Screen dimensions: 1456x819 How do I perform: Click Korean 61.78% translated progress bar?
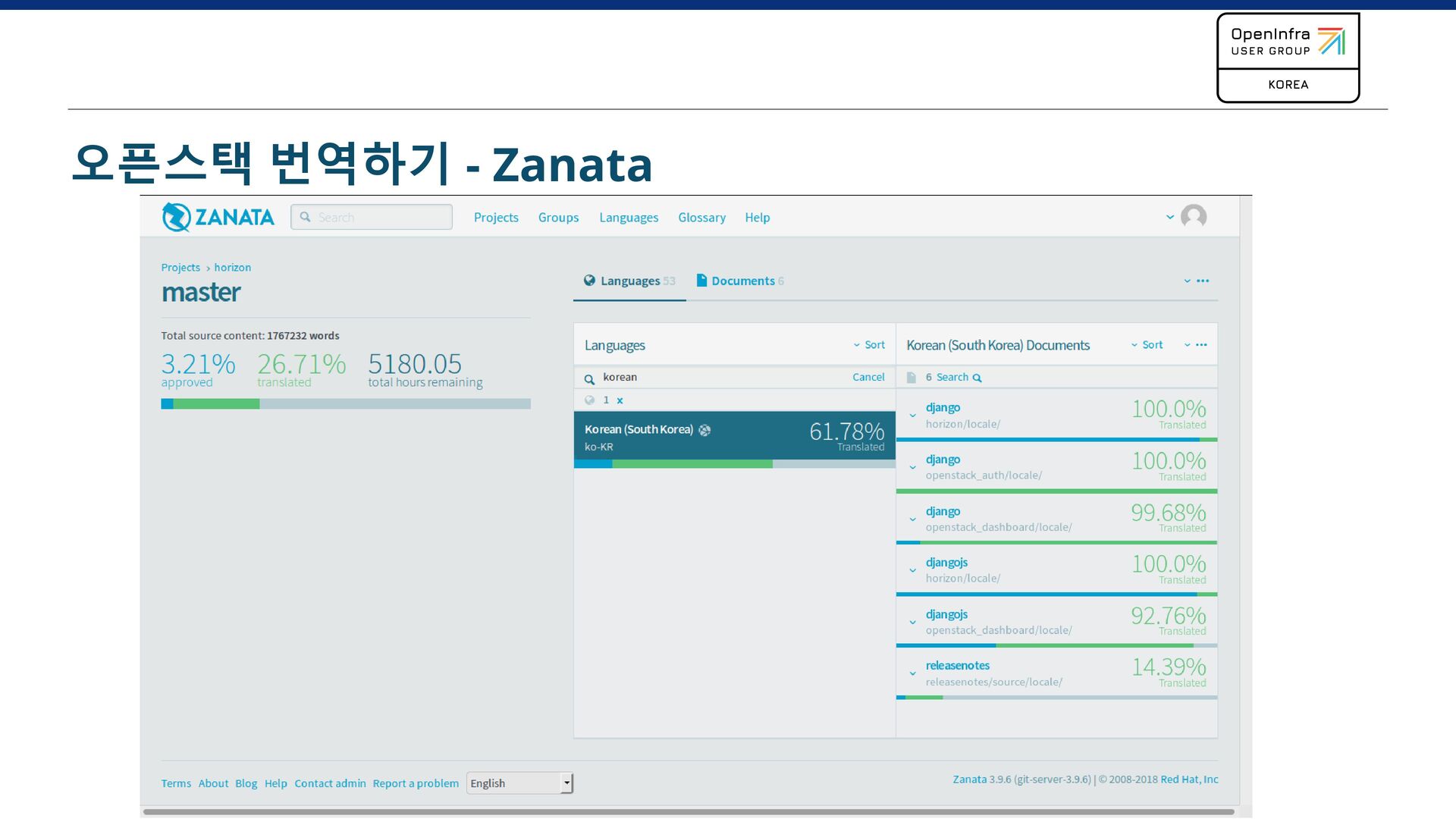pos(734,464)
